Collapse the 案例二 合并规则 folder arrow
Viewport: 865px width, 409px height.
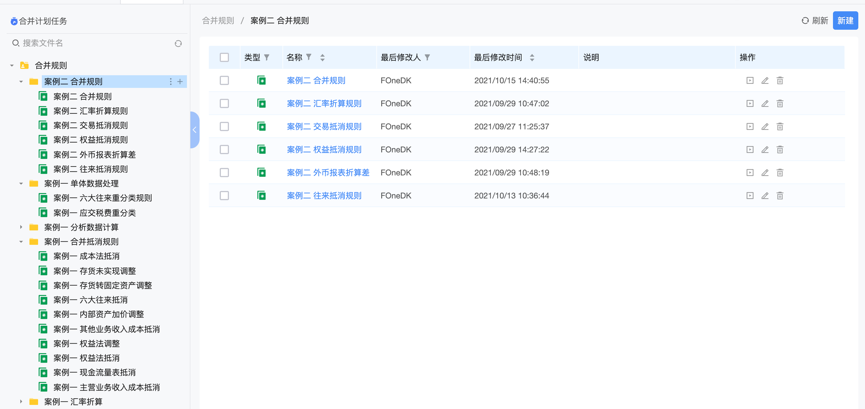coord(21,82)
